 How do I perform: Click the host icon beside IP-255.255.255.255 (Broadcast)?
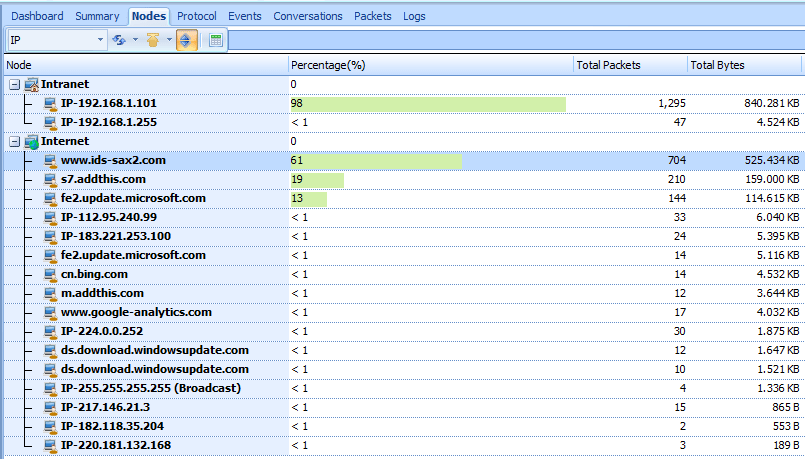tap(50, 389)
